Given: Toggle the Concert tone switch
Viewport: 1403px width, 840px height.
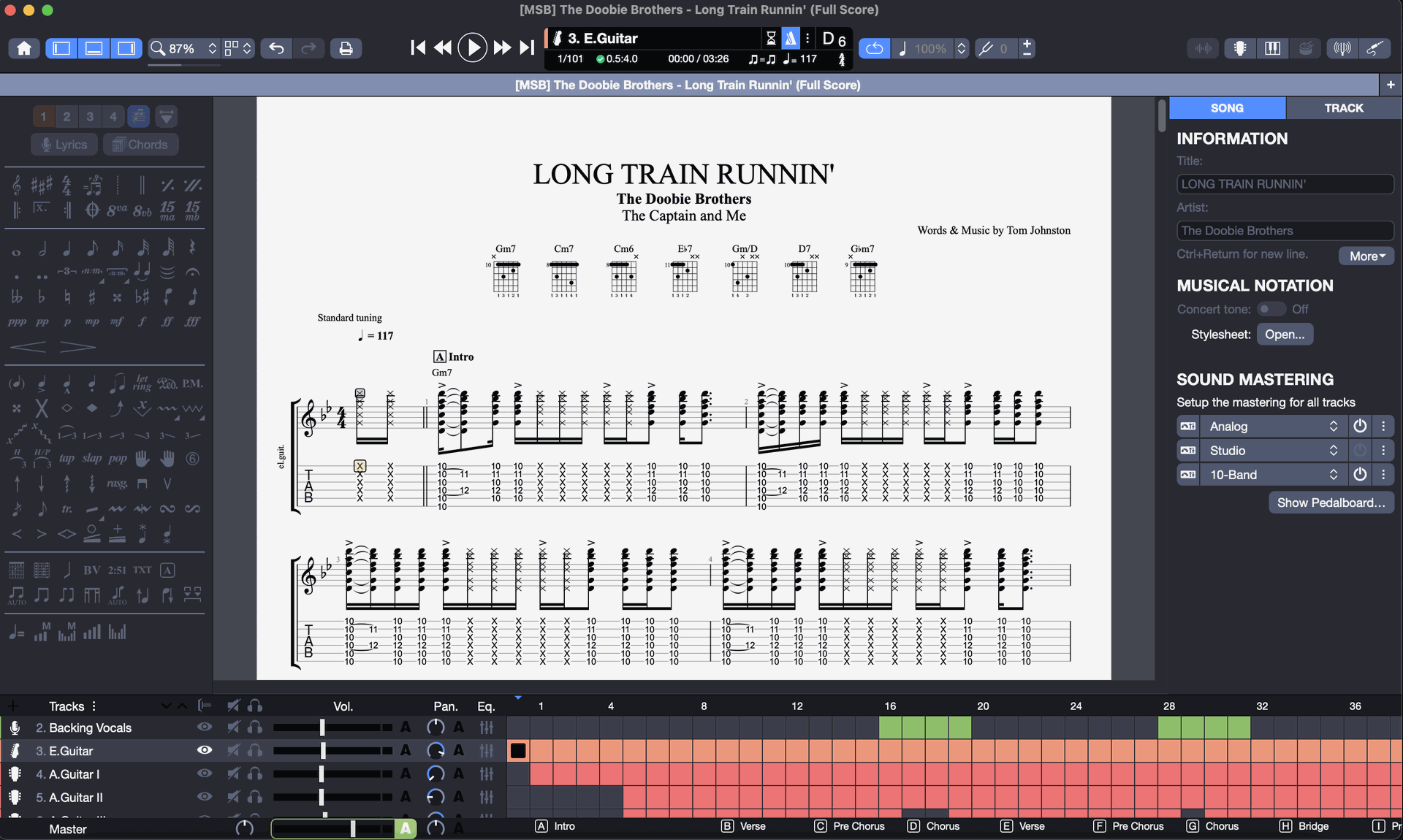Looking at the screenshot, I should pyautogui.click(x=1271, y=309).
